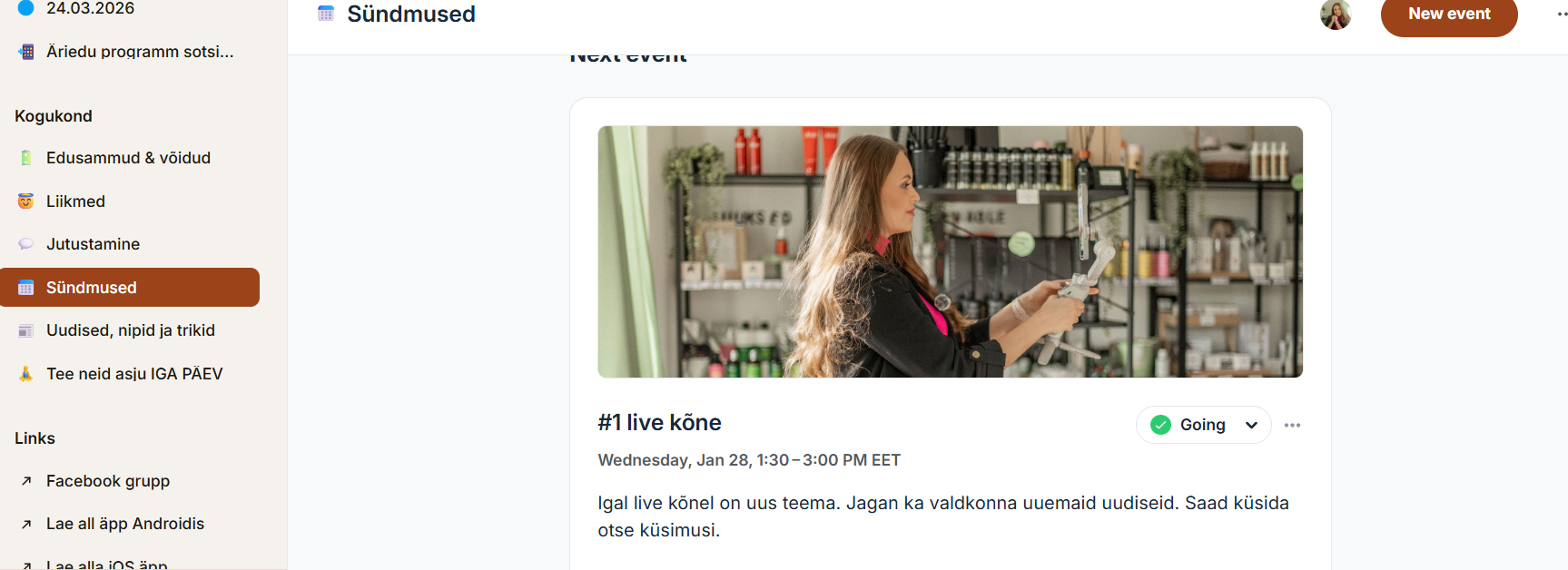
Task: Click the three-dot options on #1 live kõne
Action: pyautogui.click(x=1293, y=425)
